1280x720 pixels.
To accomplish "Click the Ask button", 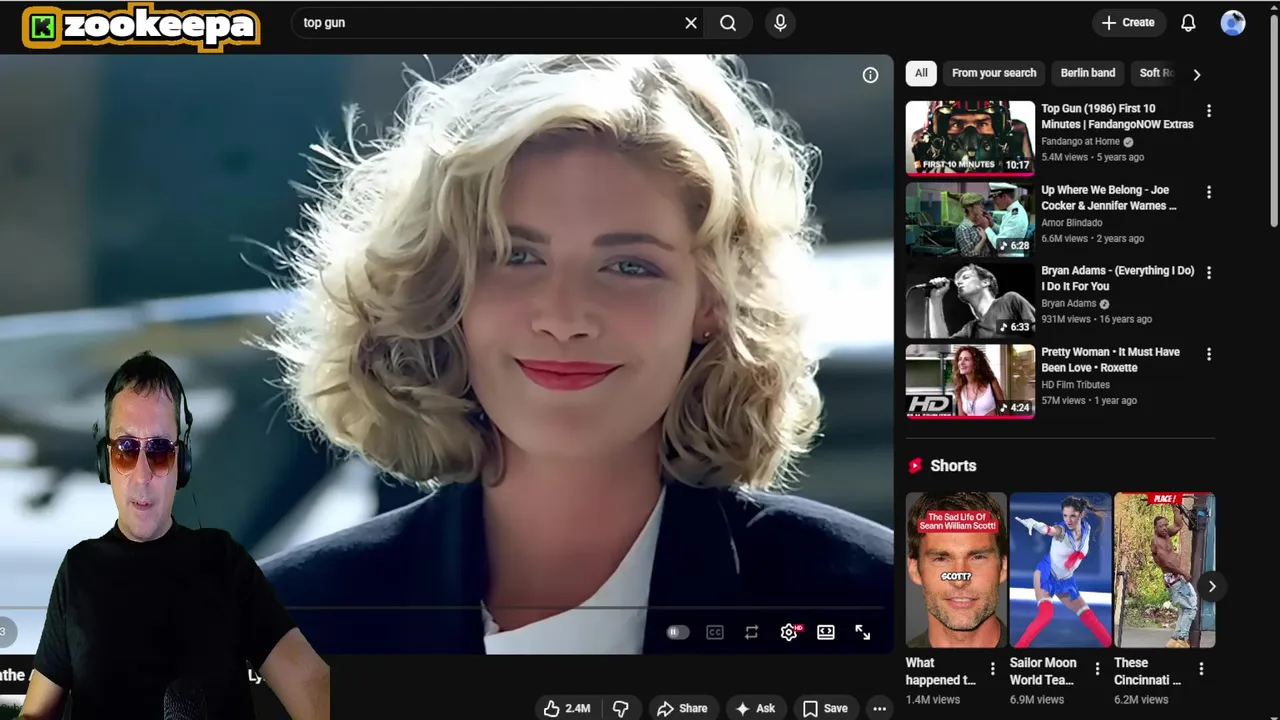I will tap(755, 708).
